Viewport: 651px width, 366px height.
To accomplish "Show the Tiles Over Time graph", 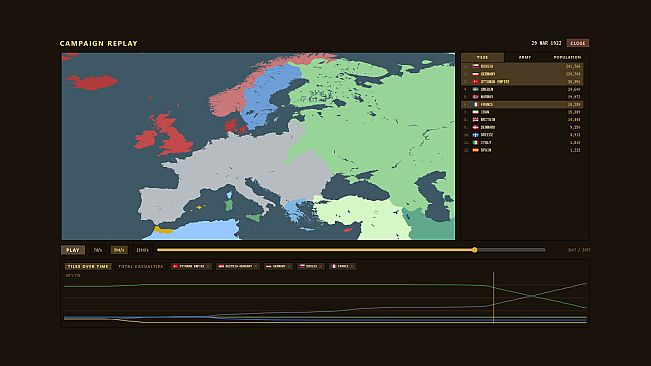I will [x=88, y=266].
